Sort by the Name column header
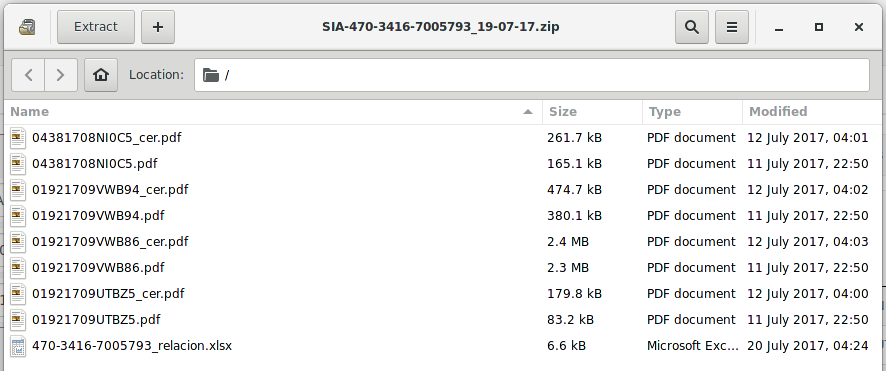The width and height of the screenshot is (886, 371). pos(273,112)
